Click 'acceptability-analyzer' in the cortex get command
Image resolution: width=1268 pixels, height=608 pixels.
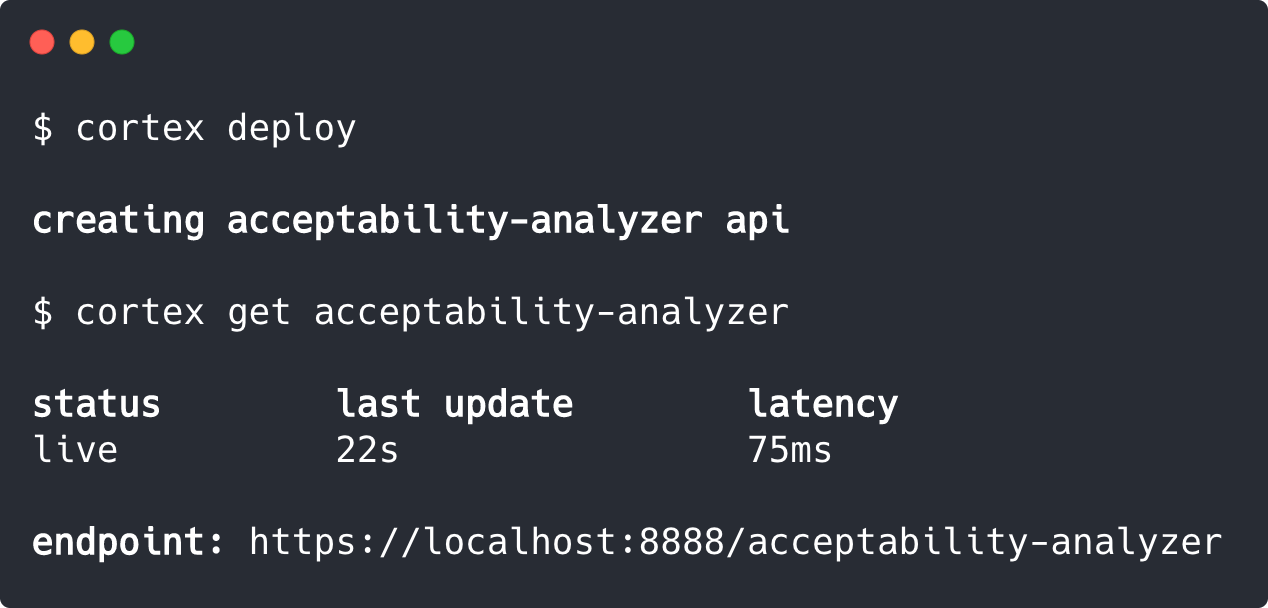(551, 312)
